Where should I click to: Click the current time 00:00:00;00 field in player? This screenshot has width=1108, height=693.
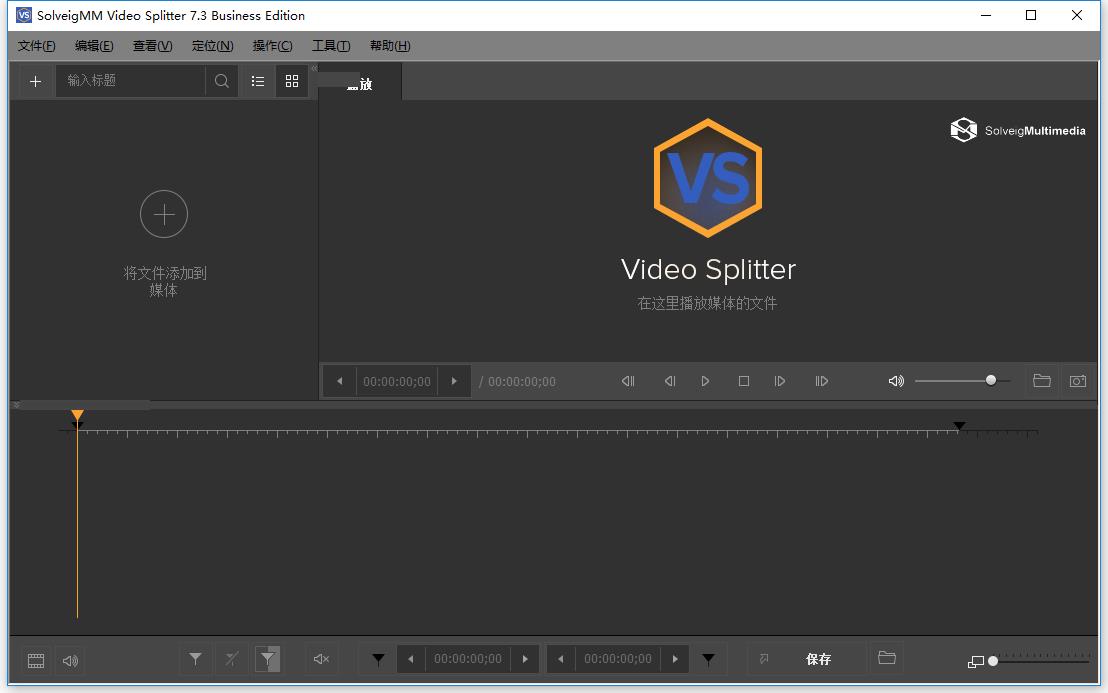pyautogui.click(x=396, y=381)
